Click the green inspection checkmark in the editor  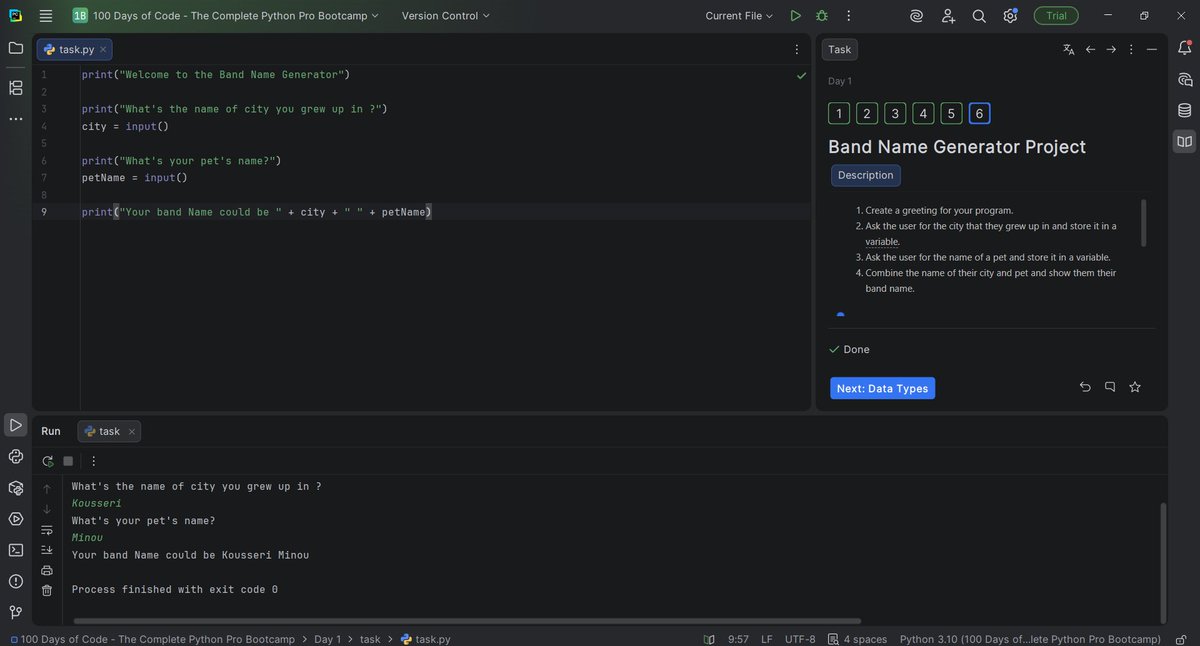[801, 75]
